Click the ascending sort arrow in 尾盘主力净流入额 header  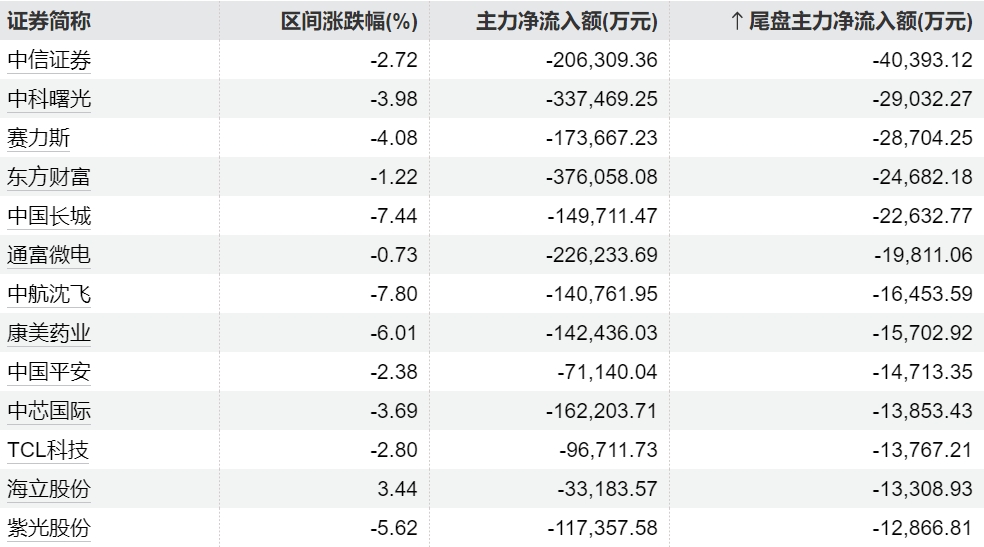737,21
